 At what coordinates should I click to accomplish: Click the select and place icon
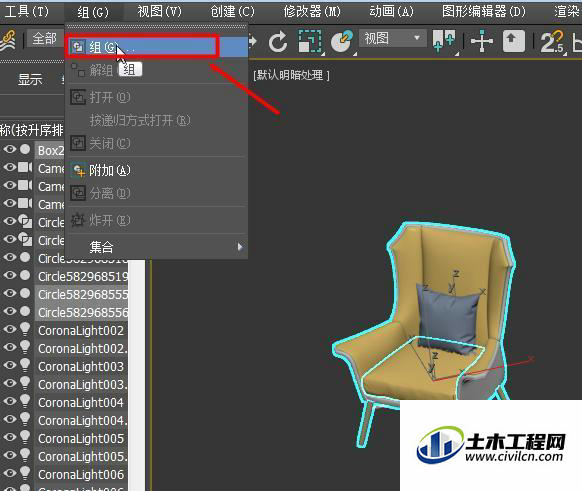[342, 42]
